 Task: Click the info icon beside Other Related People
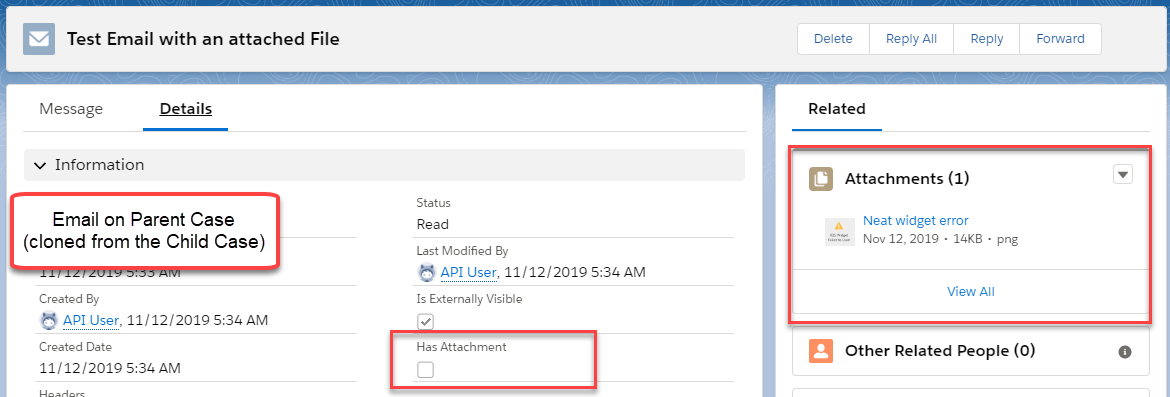(1125, 351)
